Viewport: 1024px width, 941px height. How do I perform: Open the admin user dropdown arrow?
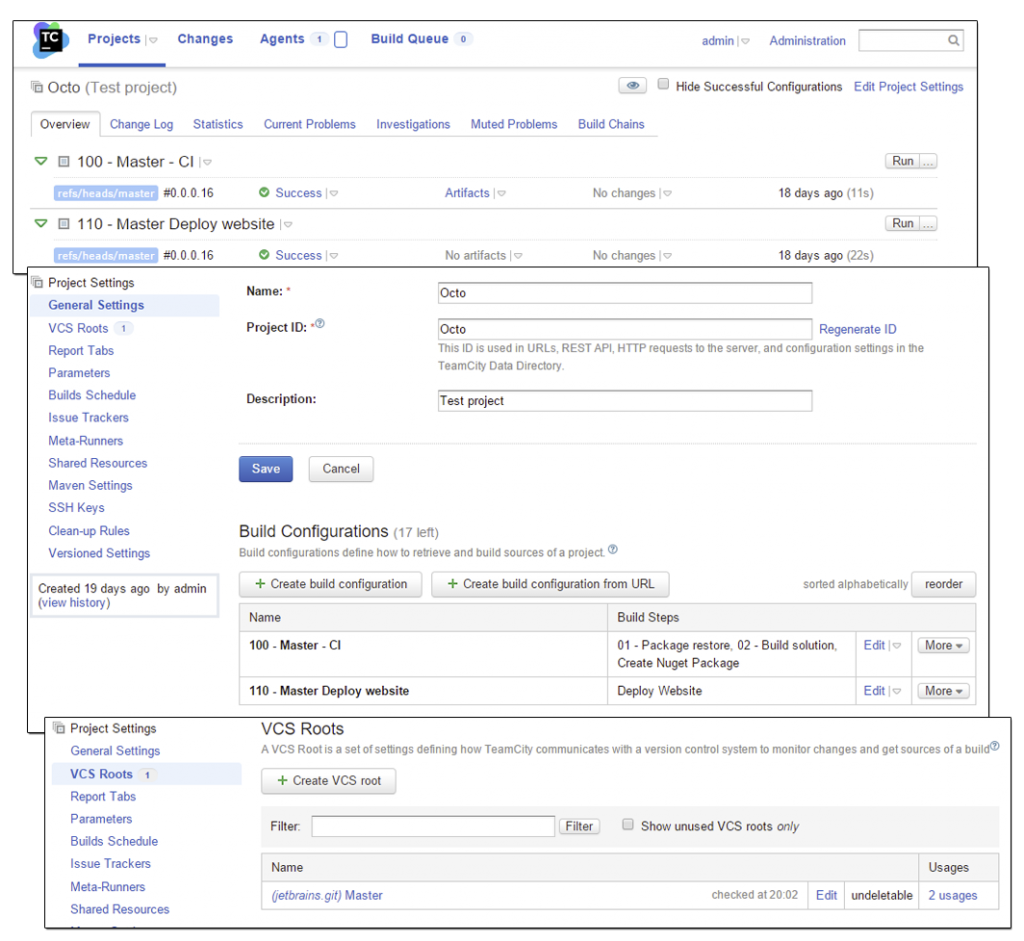[x=745, y=41]
